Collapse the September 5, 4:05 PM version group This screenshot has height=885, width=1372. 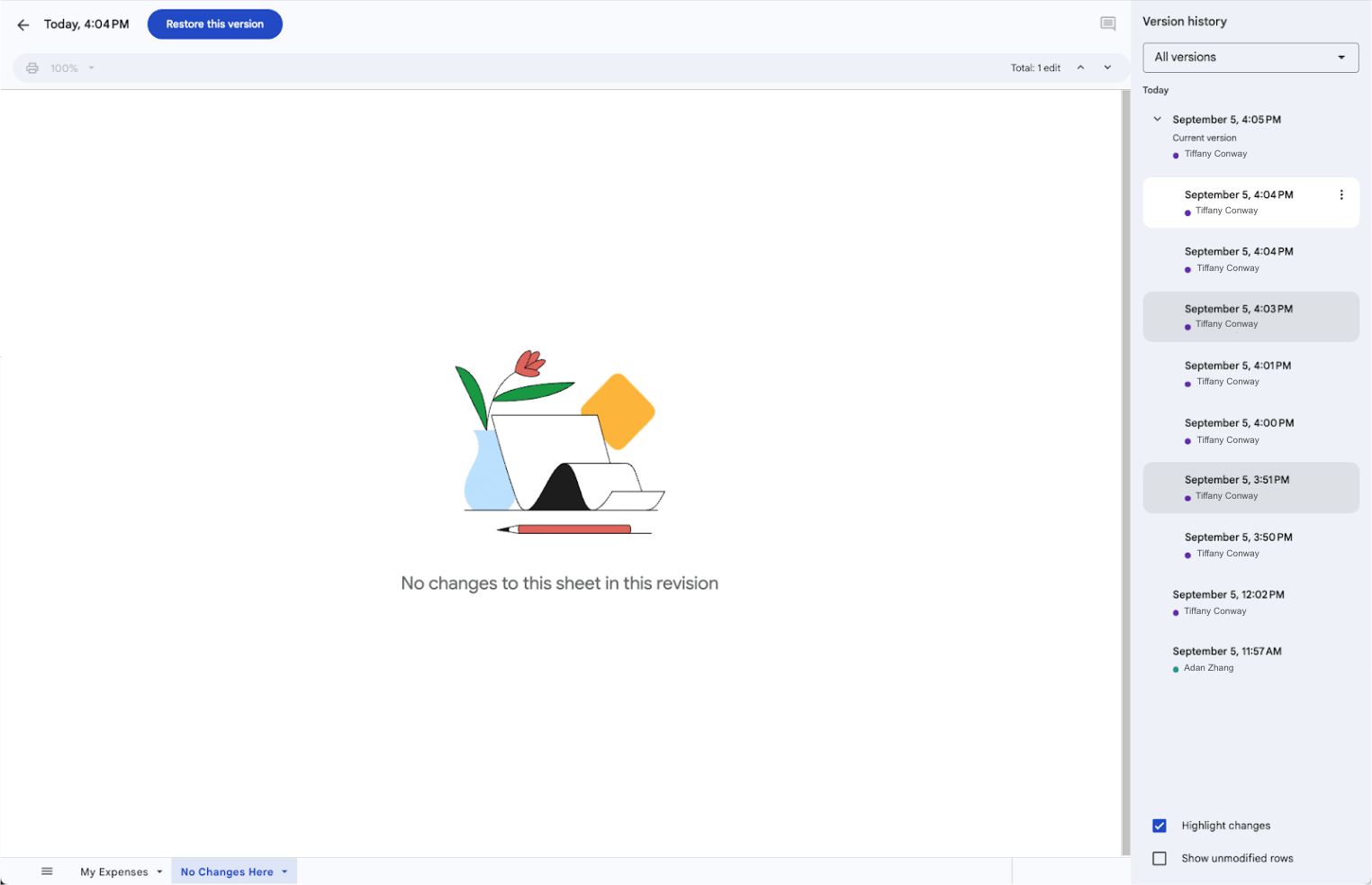(x=1158, y=119)
